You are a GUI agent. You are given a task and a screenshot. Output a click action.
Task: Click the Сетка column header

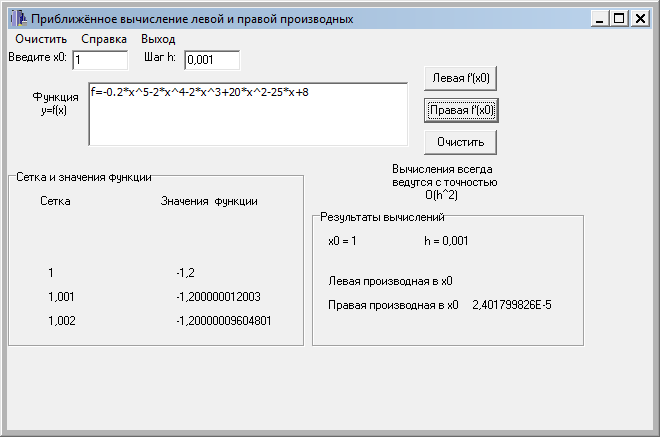[55, 201]
